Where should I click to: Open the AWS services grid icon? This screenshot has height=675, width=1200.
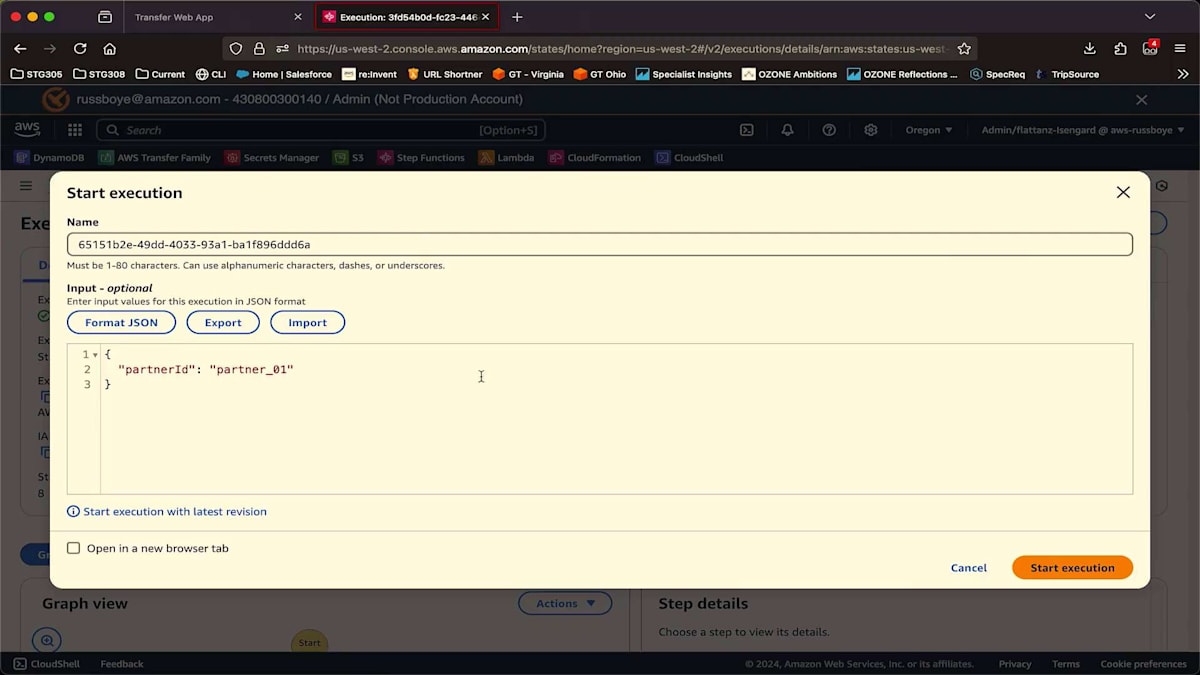[75, 130]
